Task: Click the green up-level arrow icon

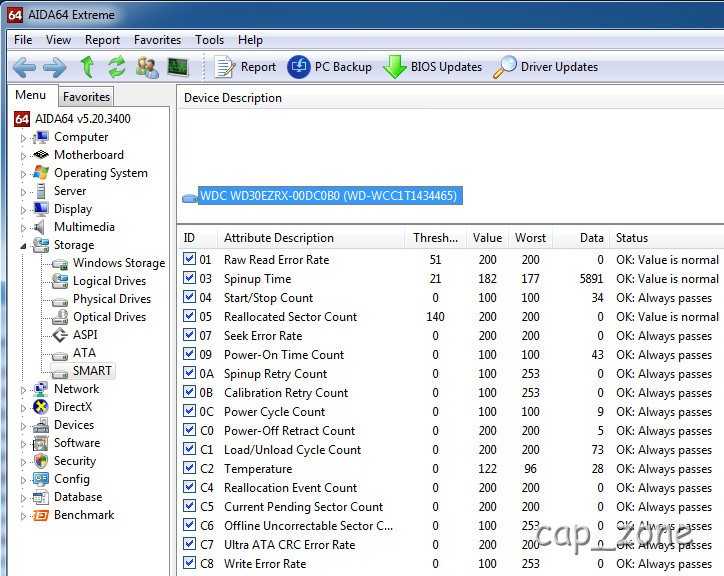Action: point(87,67)
